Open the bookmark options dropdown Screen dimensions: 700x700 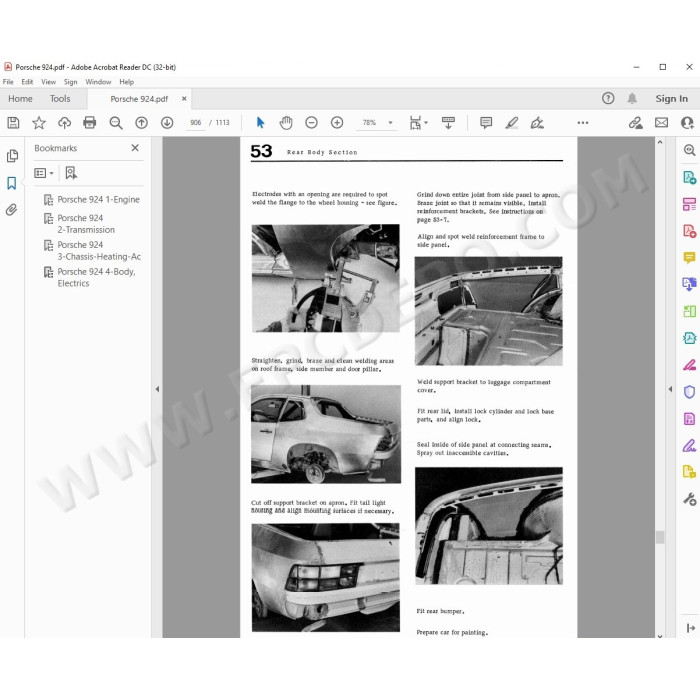(44, 173)
